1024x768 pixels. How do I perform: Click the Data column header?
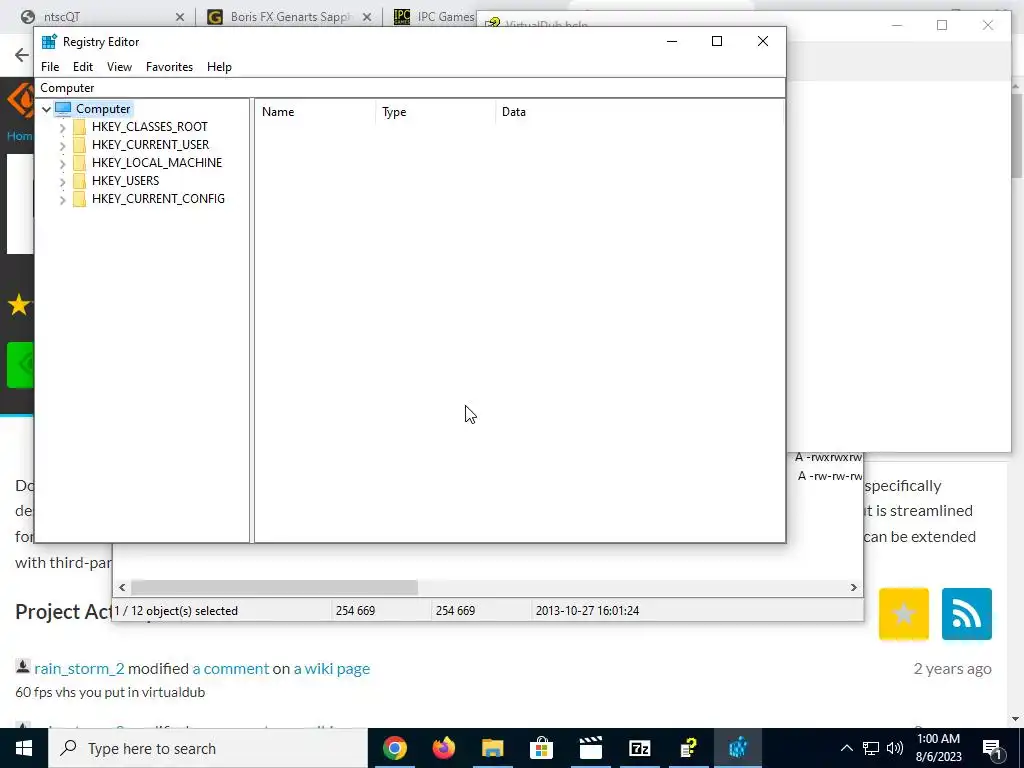[640, 112]
